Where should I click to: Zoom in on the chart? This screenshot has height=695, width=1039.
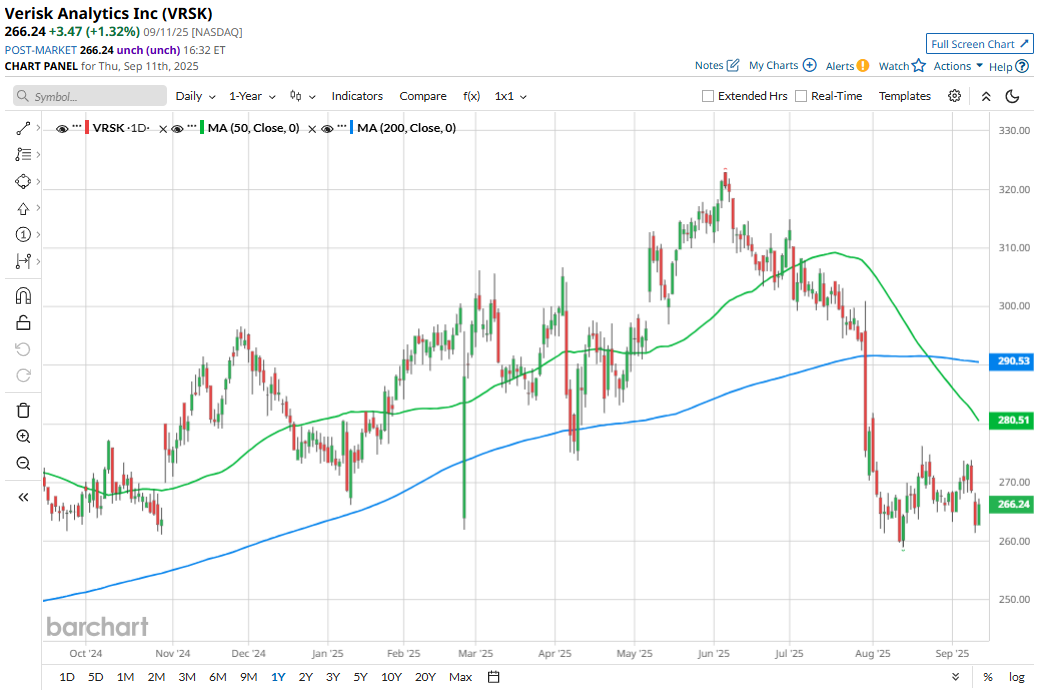coord(23,437)
